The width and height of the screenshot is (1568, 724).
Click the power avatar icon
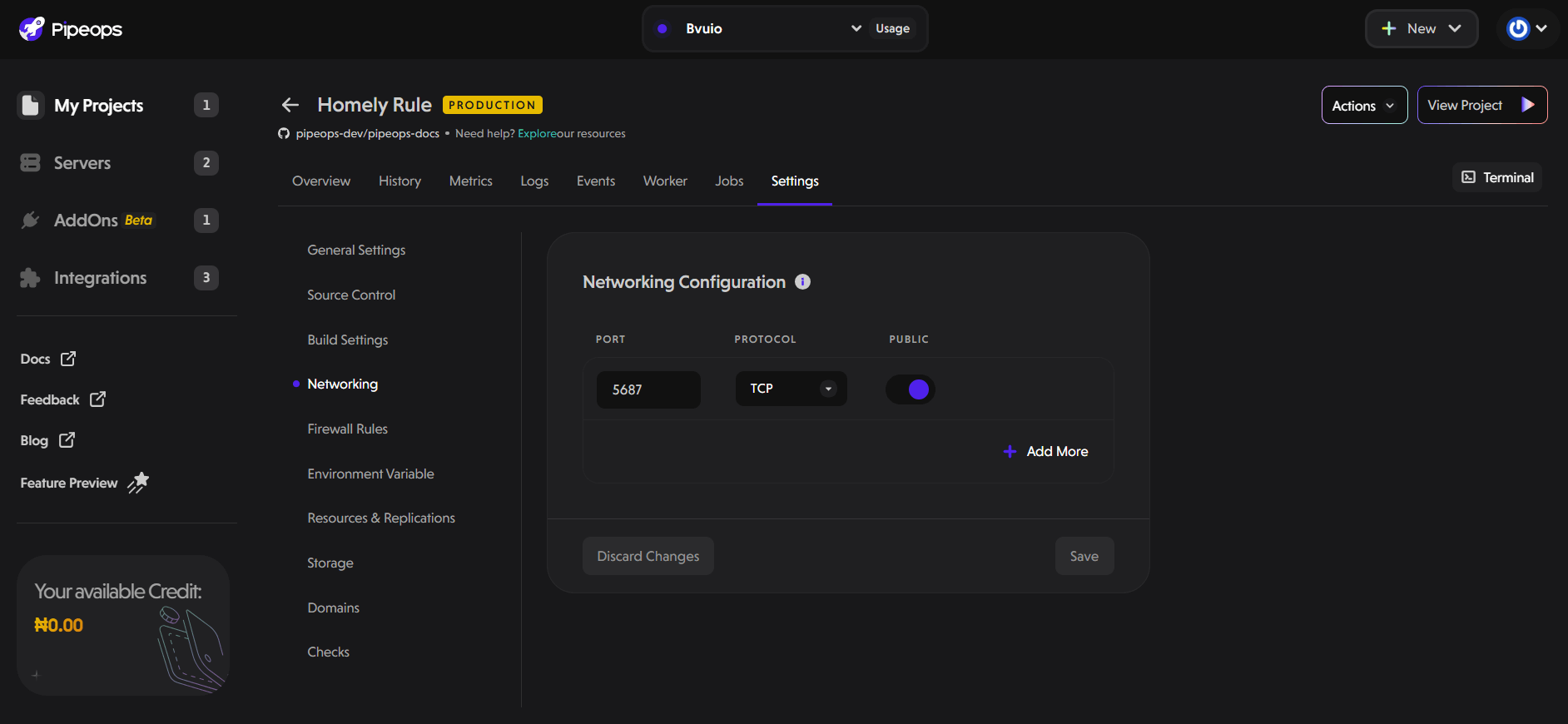pyautogui.click(x=1519, y=29)
